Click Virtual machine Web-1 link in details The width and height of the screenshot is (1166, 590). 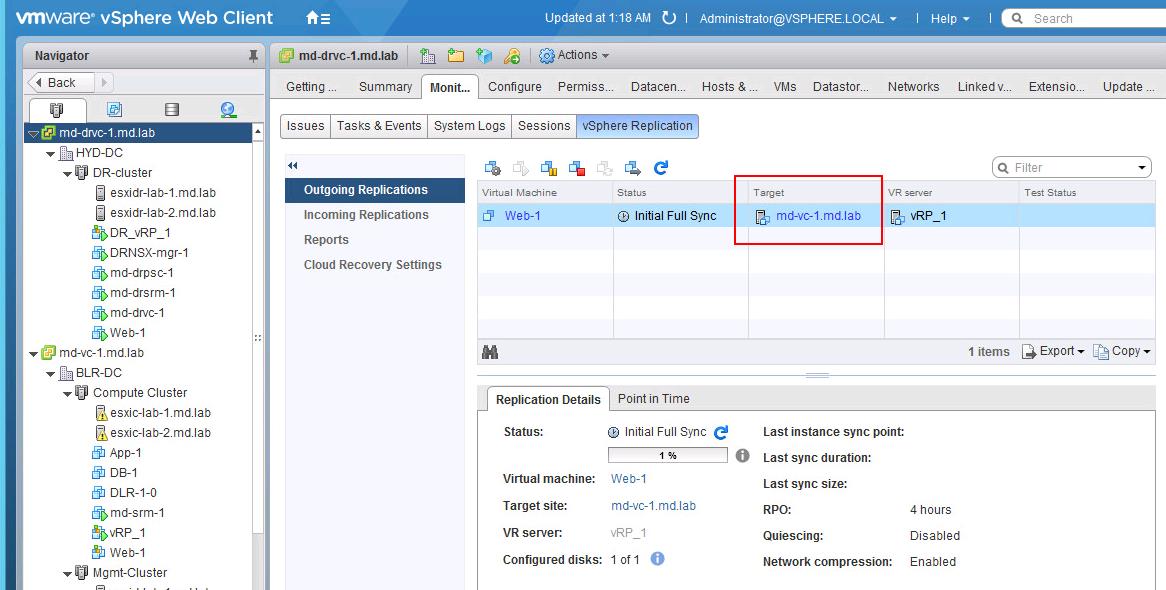tap(628, 479)
